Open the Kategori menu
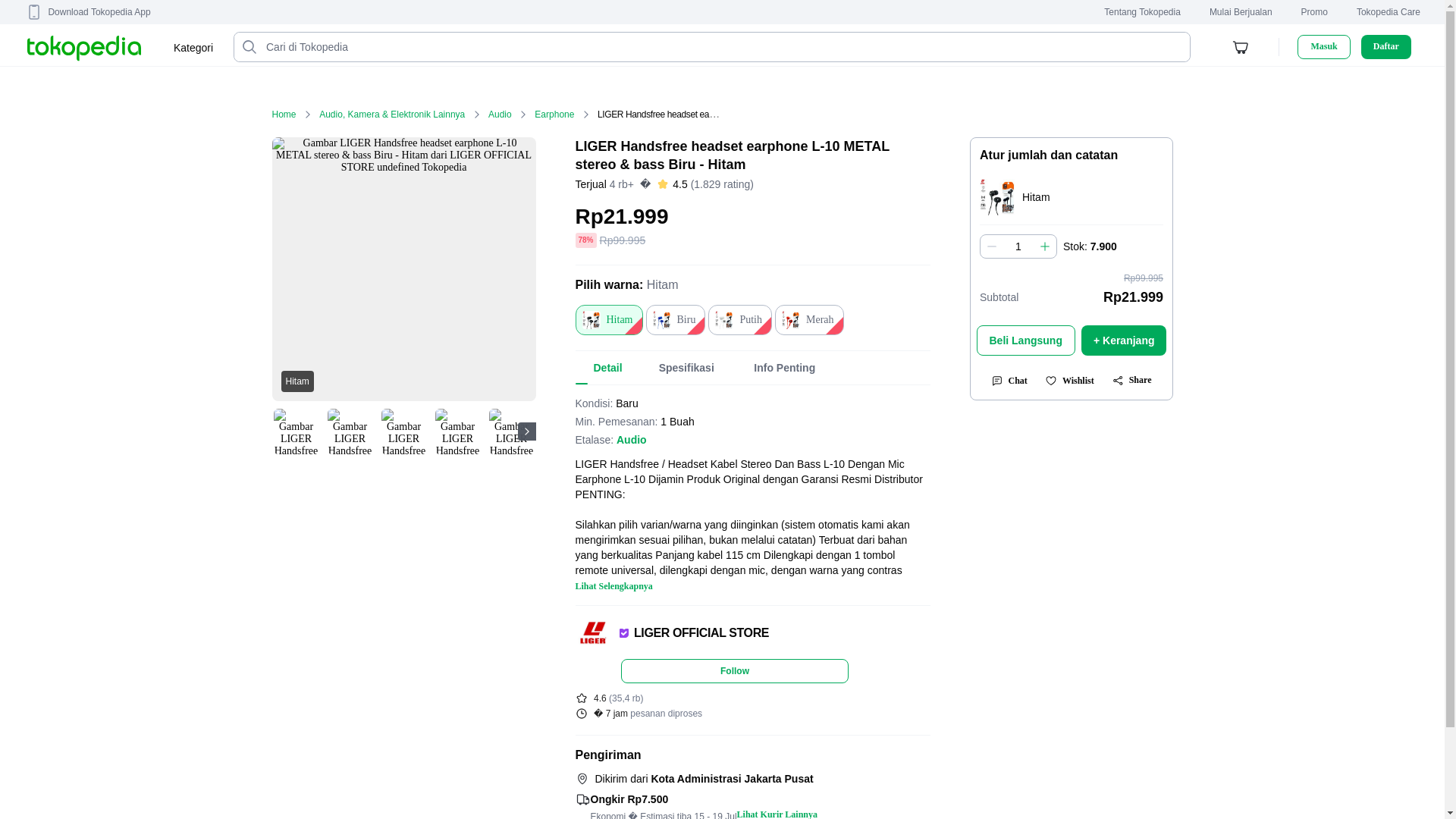The height and width of the screenshot is (819, 1456). 193,48
